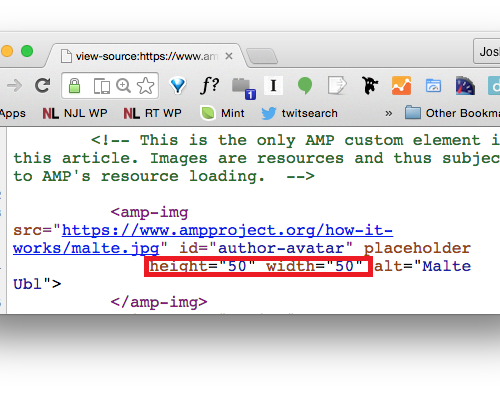The image size is (500, 394).
Task: Click the id="author-avatar" attribute text
Action: tap(266, 248)
